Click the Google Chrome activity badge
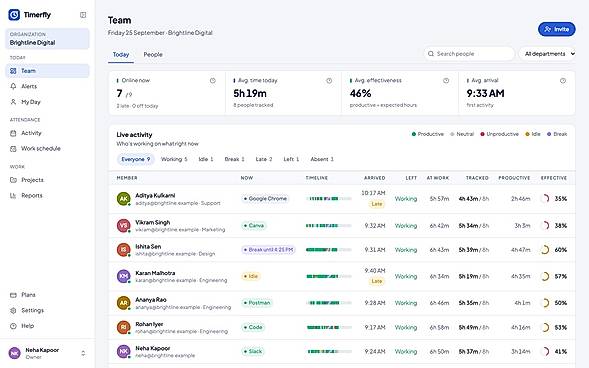Image resolution: width=589 pixels, height=368 pixels. [265, 199]
